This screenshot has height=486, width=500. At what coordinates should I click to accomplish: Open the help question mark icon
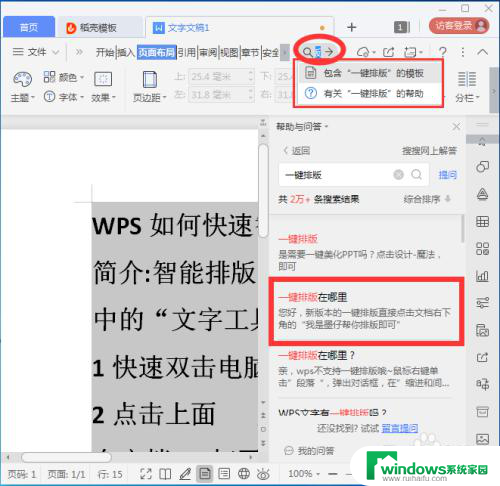pyautogui.click(x=443, y=52)
